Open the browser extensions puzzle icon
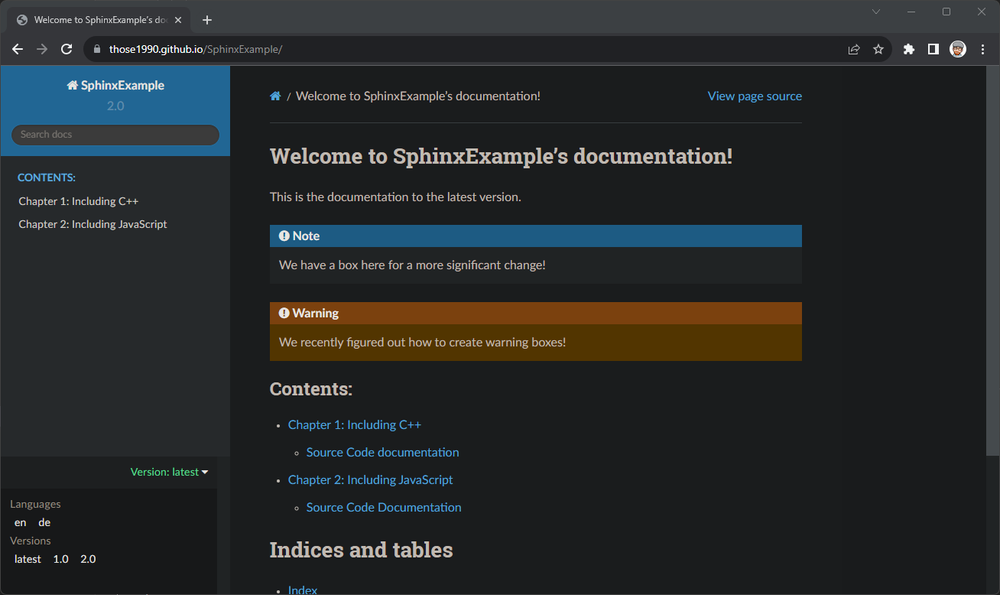This screenshot has height=595, width=1000. 908,49
